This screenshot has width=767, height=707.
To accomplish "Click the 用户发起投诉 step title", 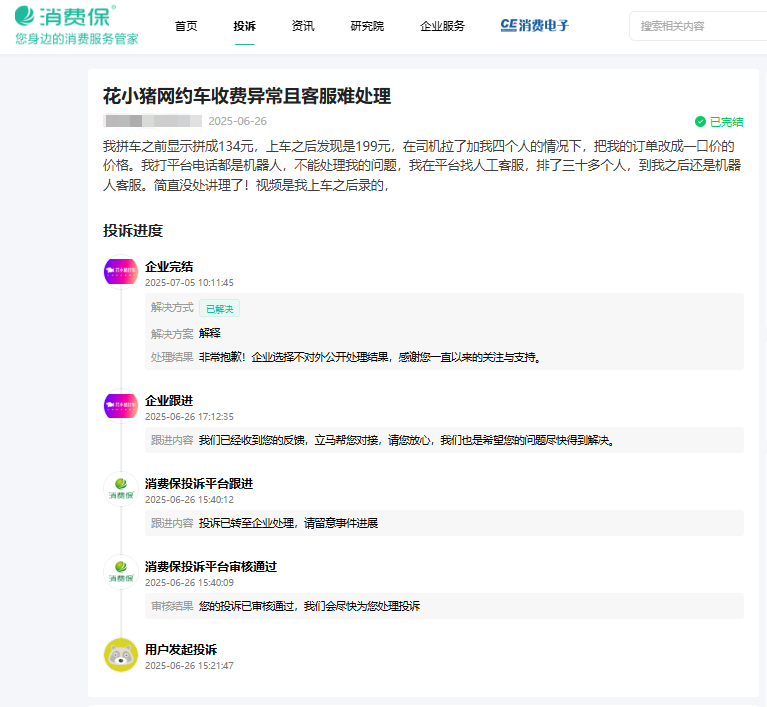I will click(180, 650).
